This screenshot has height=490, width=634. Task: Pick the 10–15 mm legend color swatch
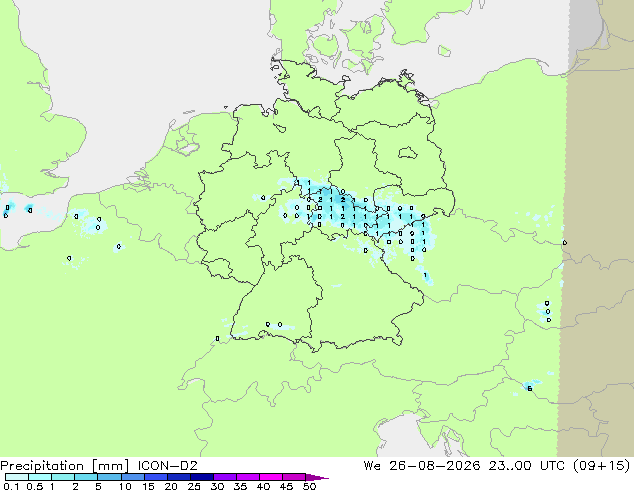(x=132, y=477)
